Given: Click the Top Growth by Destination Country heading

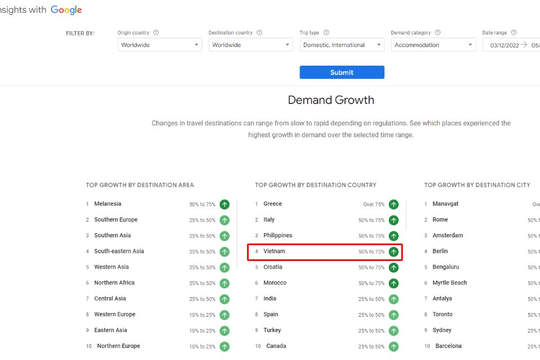Looking at the screenshot, I should point(315,185).
